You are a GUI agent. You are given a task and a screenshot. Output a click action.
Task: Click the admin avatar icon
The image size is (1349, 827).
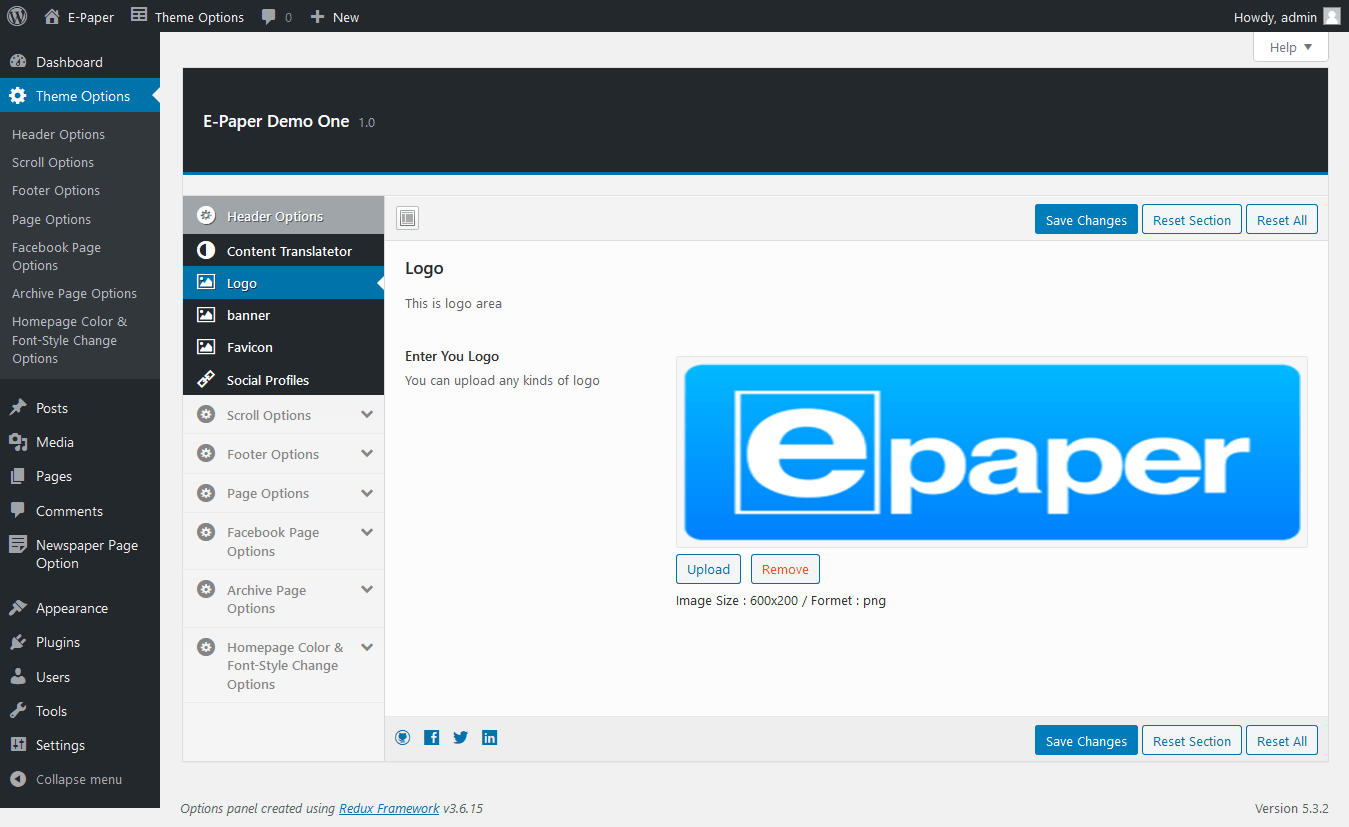pyautogui.click(x=1331, y=16)
